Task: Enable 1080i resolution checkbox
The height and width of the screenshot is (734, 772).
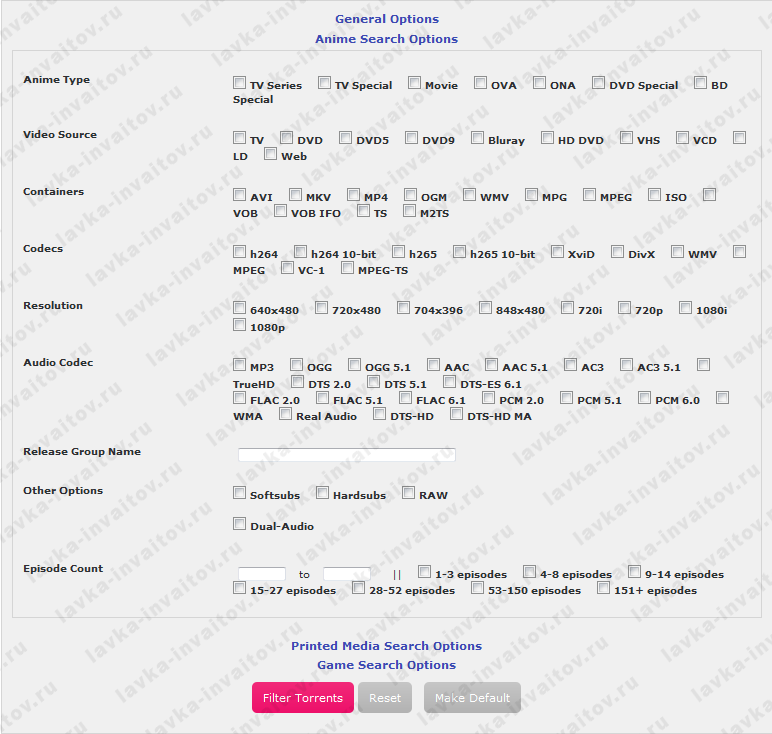Action: click(685, 308)
